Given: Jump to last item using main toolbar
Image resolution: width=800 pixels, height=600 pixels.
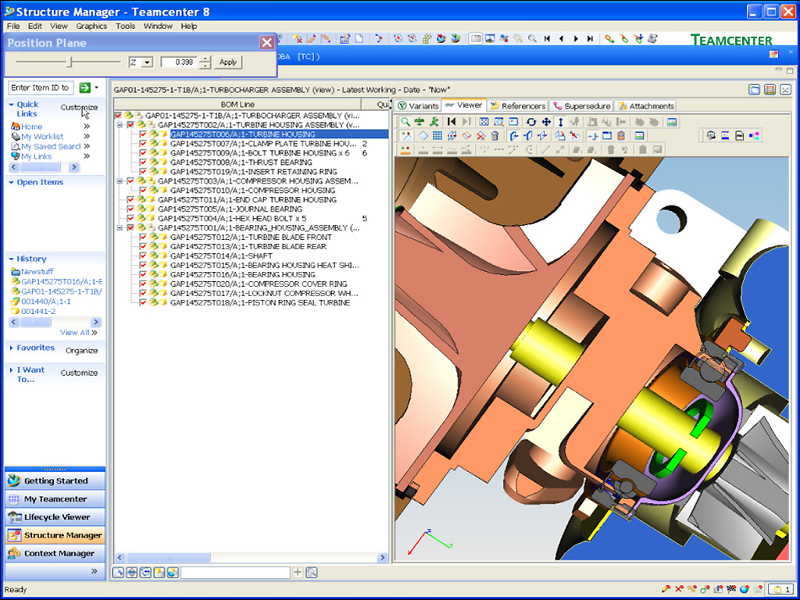Looking at the screenshot, I should (x=590, y=39).
